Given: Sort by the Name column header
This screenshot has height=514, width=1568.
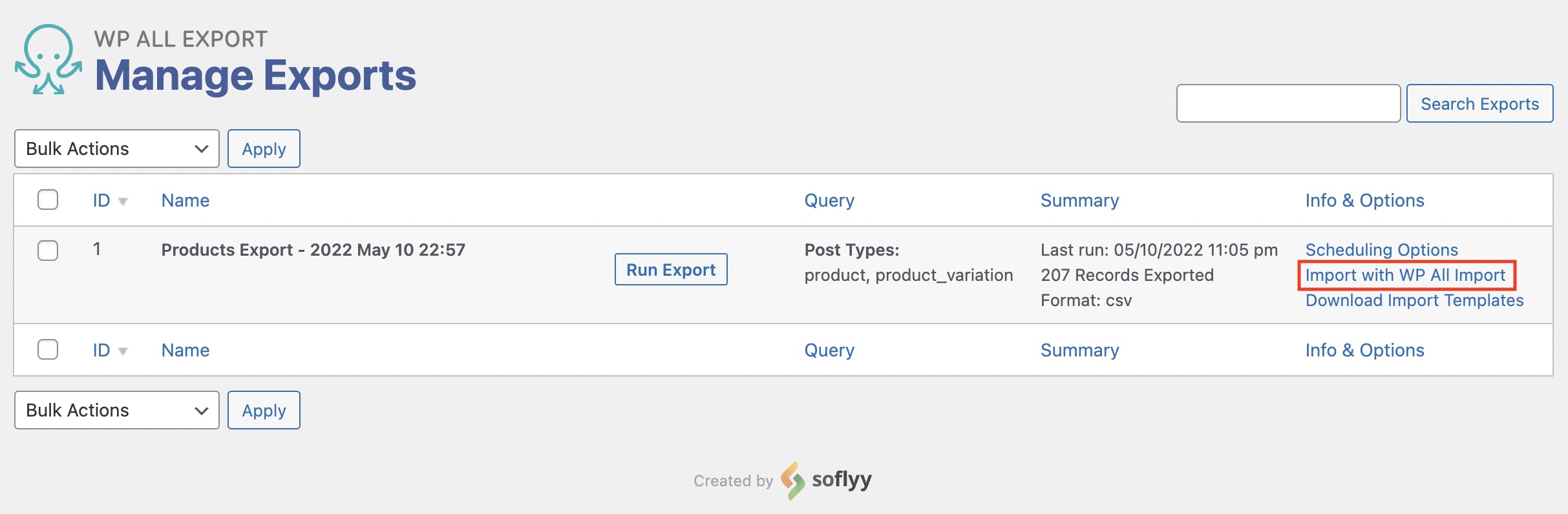Looking at the screenshot, I should point(185,200).
